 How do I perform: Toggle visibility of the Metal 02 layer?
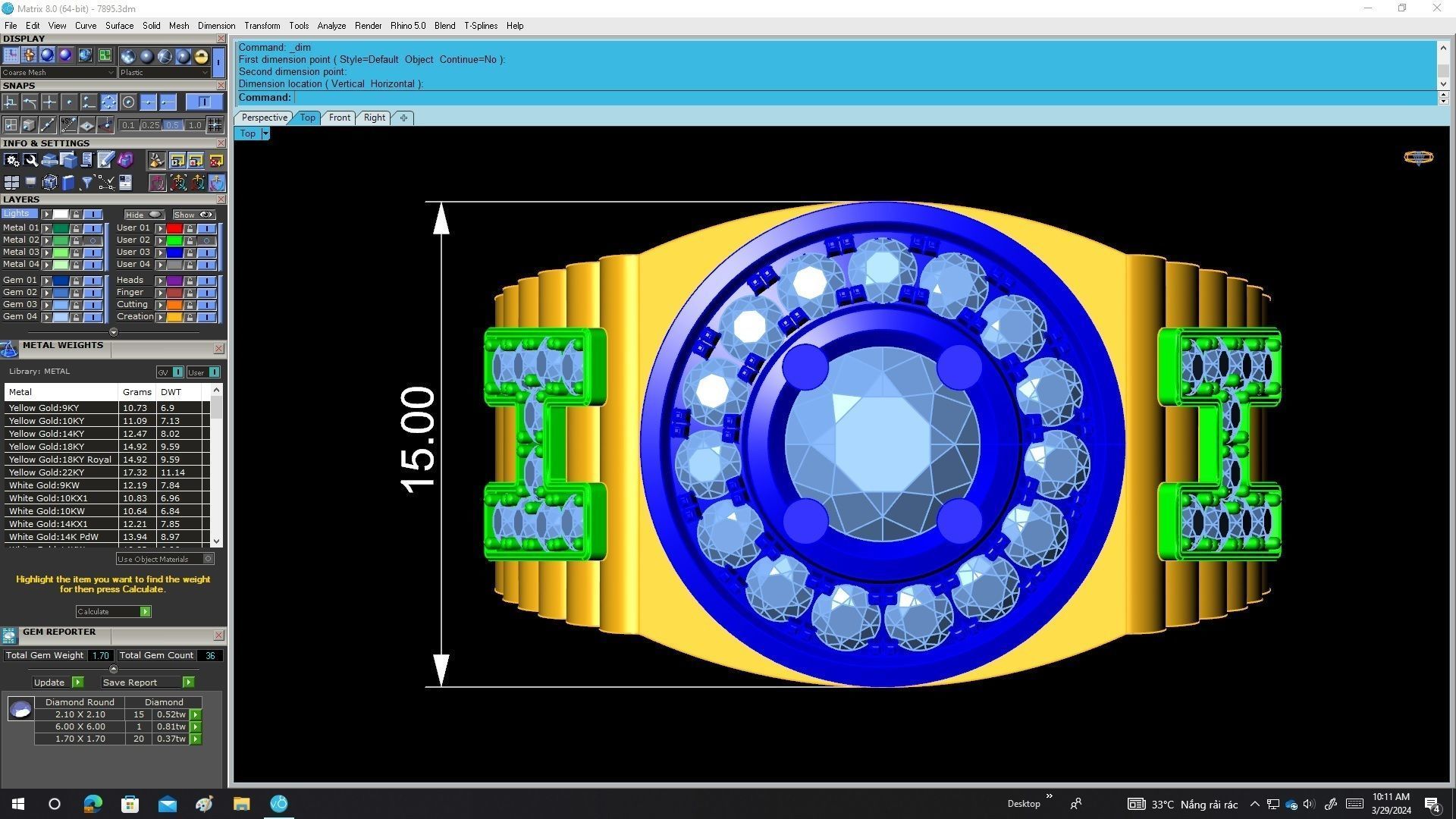[x=93, y=240]
